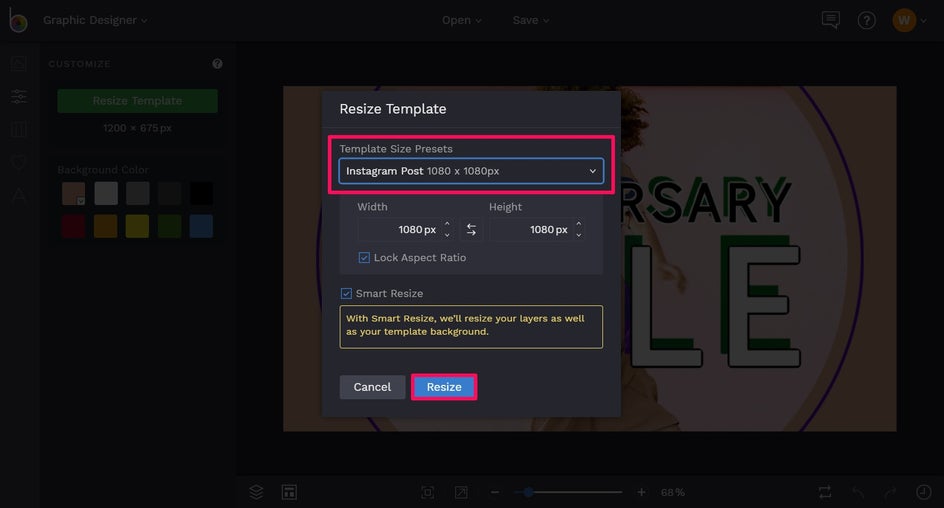
Task: Zoom in with the plus icon
Action: pos(641,492)
